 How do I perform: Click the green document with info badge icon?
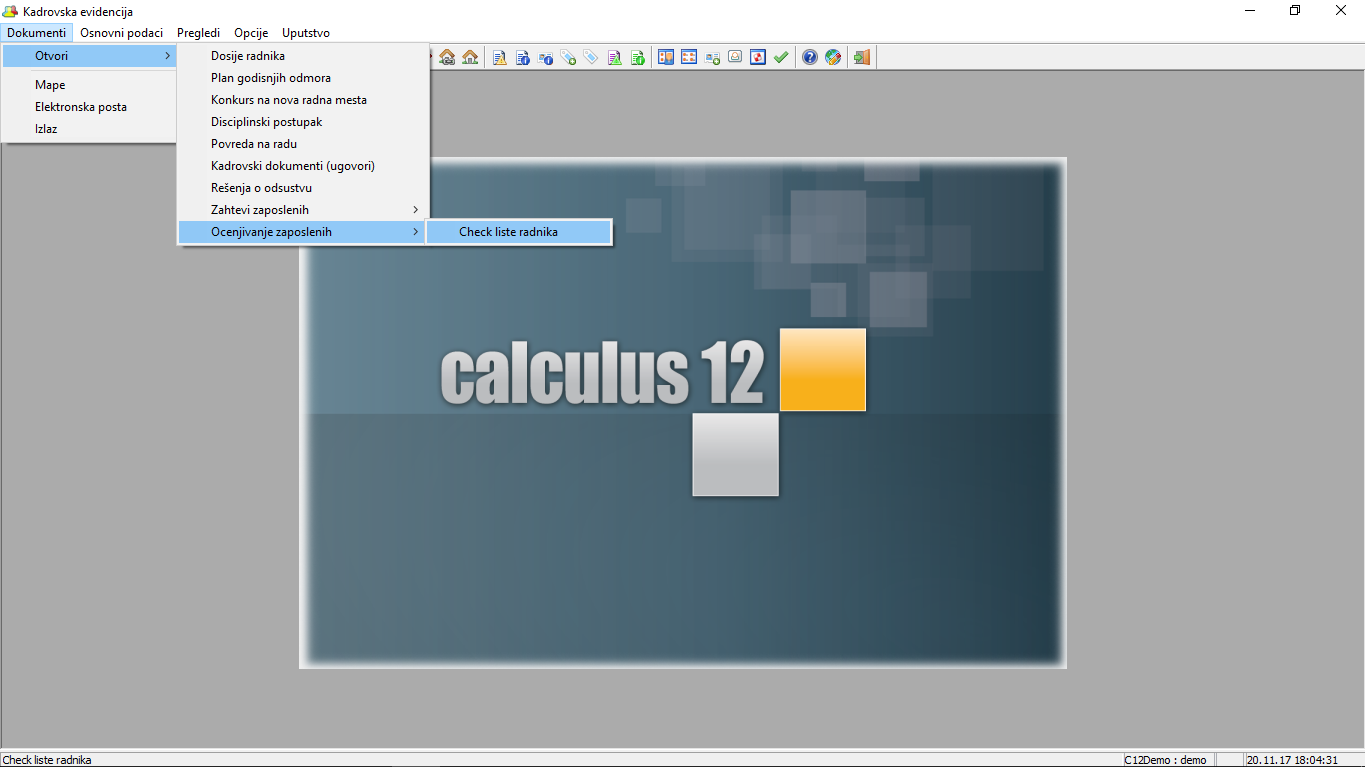pos(637,57)
